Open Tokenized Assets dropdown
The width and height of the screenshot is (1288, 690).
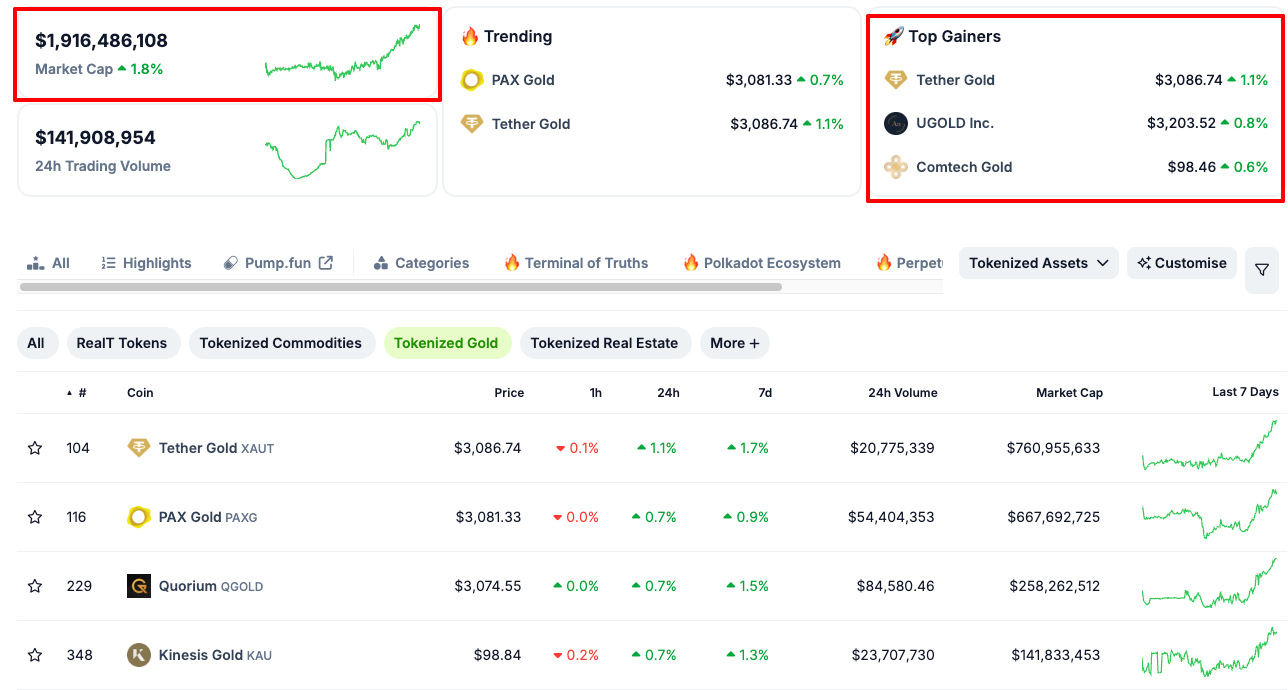1039,263
